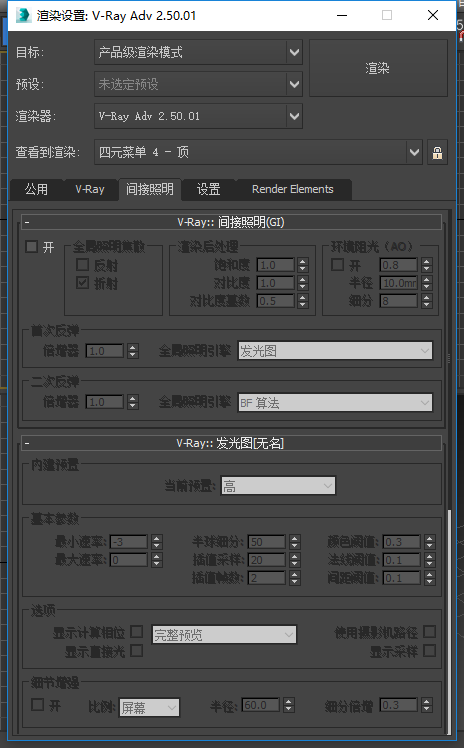Switch to the 公用 tab
The image size is (464, 748).
click(x=36, y=189)
